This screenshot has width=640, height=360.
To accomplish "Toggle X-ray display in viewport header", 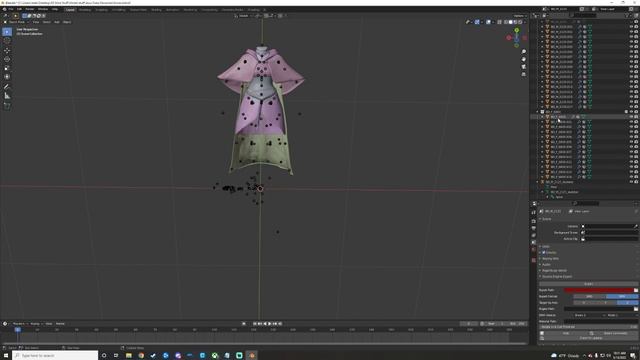I will (500, 22).
